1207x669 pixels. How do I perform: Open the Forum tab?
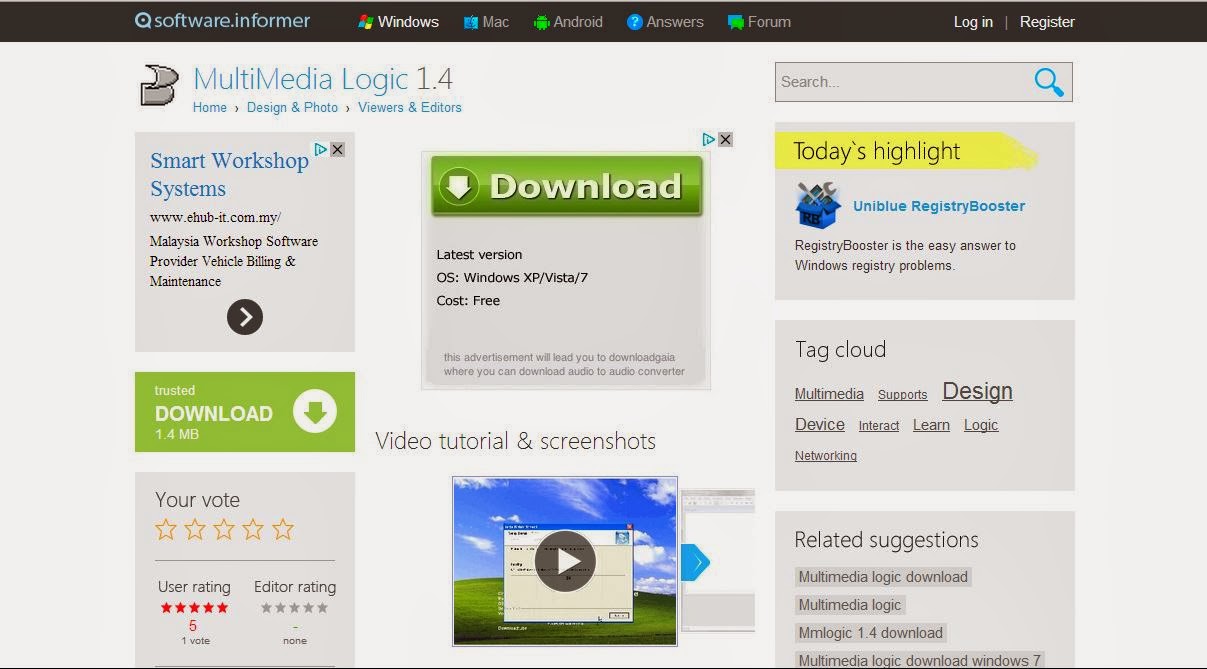tap(759, 22)
